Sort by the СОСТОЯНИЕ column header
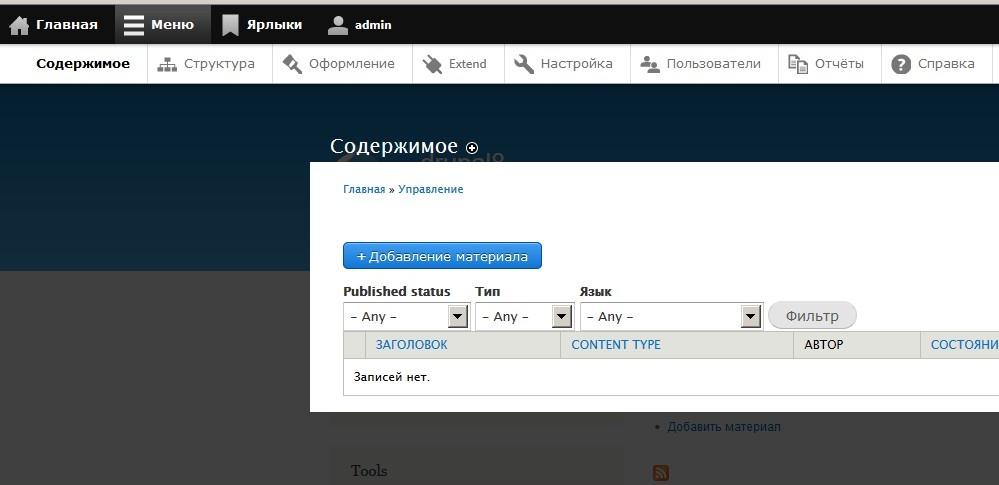Screen dimensions: 999x485 pyautogui.click(x=965, y=345)
